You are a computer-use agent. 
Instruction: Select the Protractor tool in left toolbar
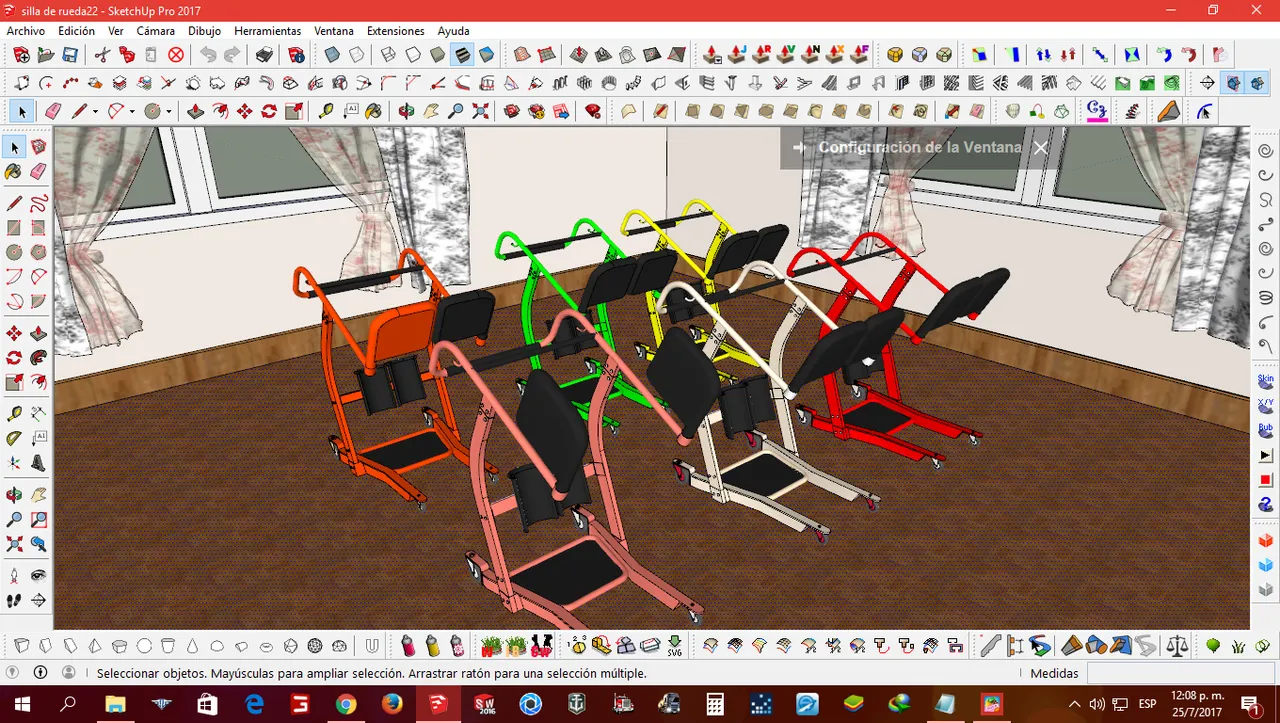coord(14,438)
